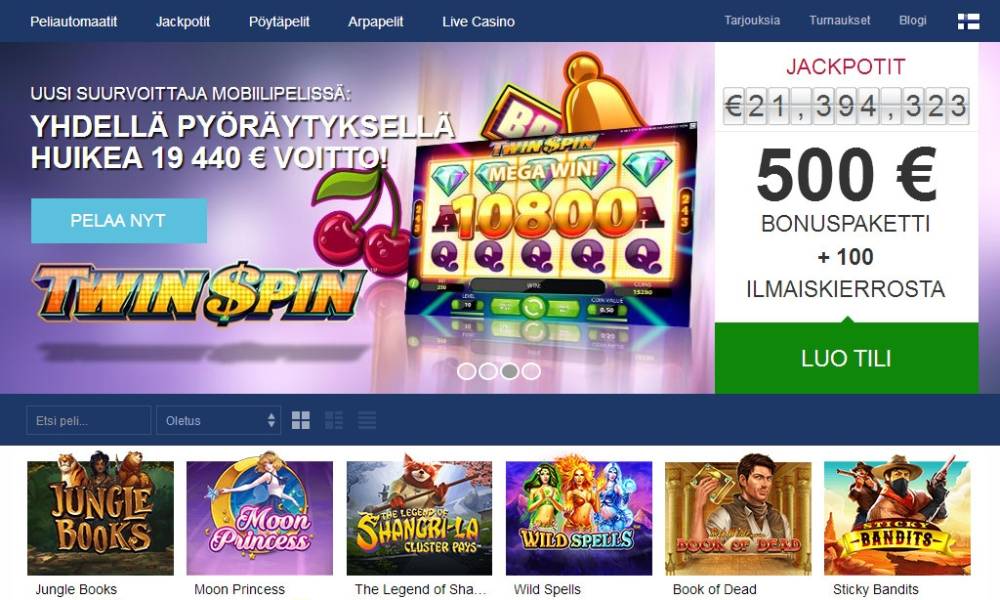Open the Blogi link
This screenshot has height=600, width=1000.
click(913, 20)
